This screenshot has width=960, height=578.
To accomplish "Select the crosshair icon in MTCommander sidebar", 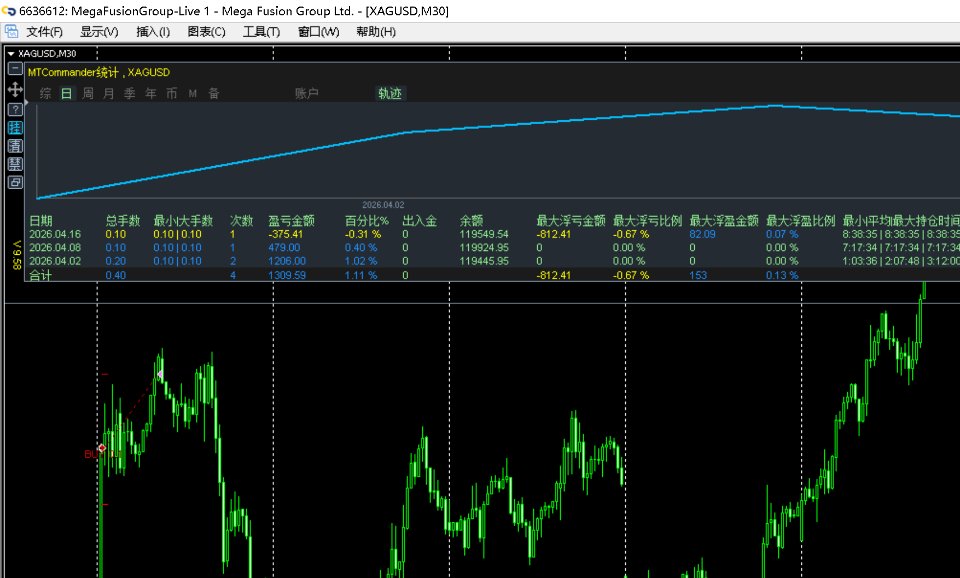I will [x=14, y=90].
